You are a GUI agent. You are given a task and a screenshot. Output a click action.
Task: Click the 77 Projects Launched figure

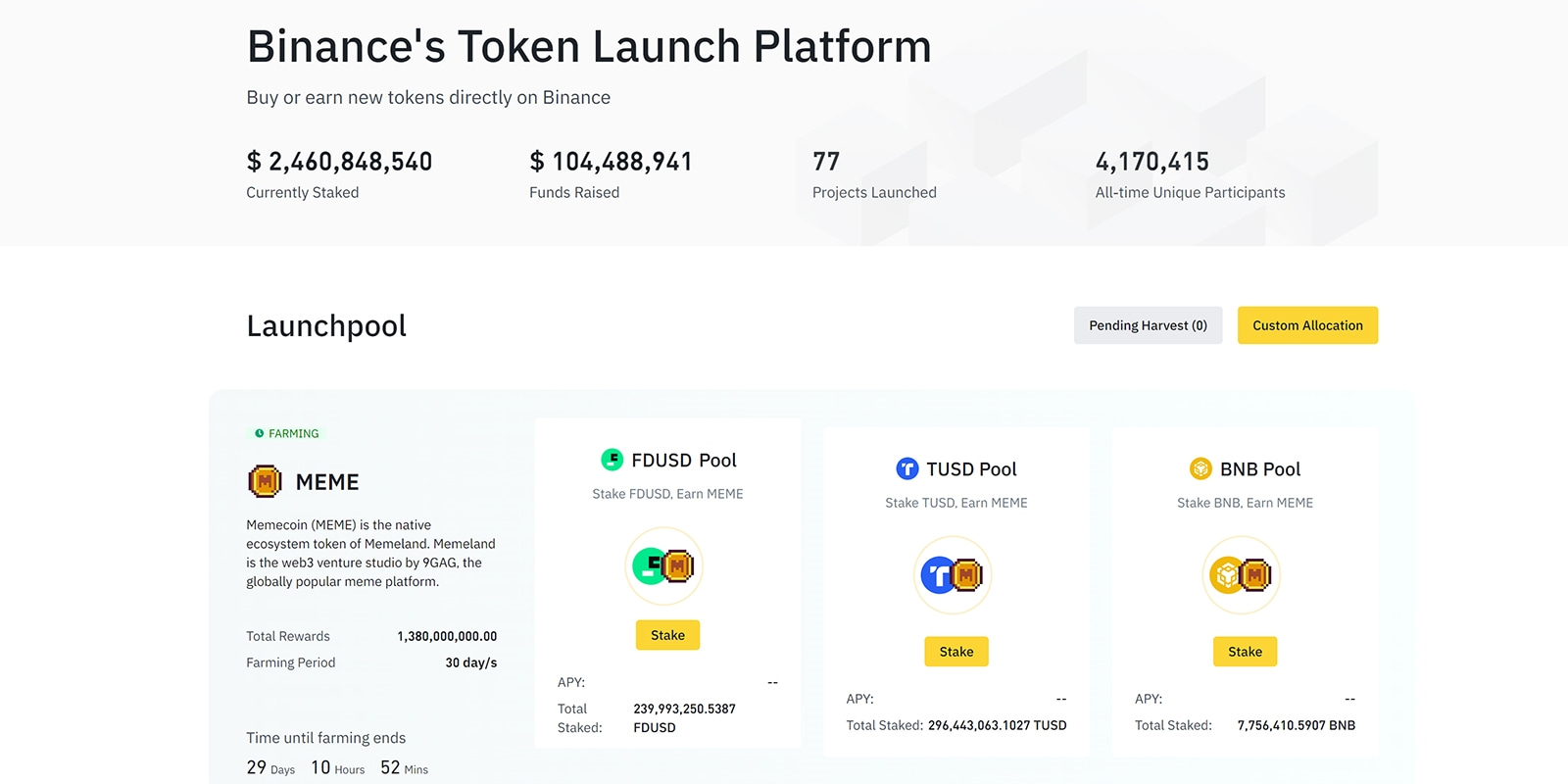coord(826,161)
